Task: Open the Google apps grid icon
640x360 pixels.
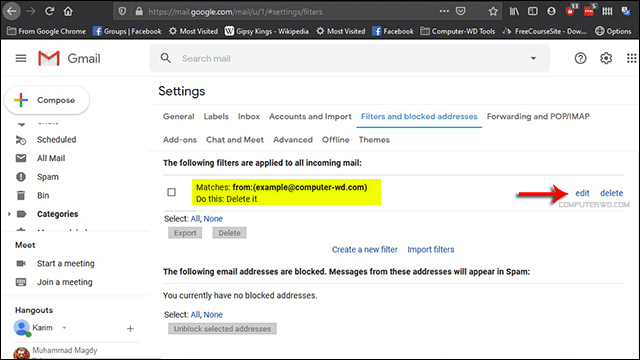Action: coord(631,58)
